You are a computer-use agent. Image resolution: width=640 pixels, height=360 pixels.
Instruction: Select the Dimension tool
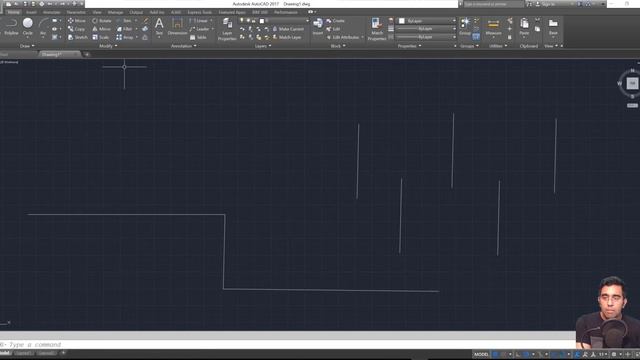pos(177,27)
